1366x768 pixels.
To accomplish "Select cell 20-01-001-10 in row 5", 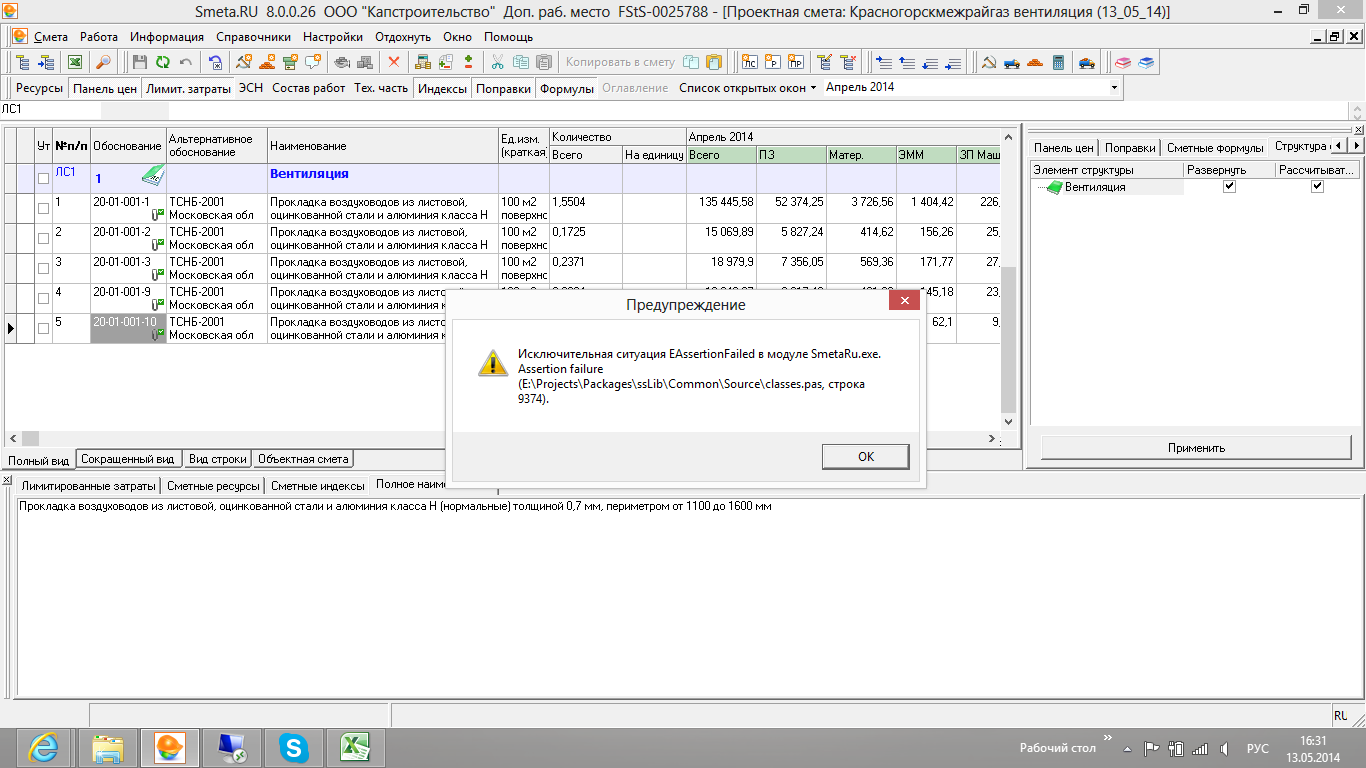I will (x=129, y=329).
